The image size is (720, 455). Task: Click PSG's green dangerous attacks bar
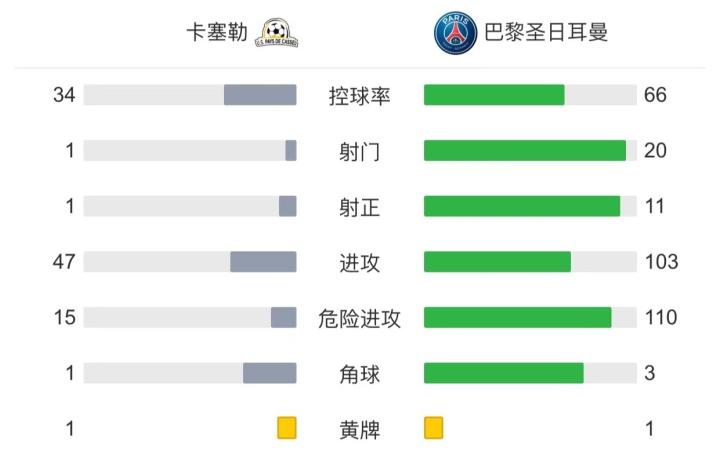click(x=518, y=317)
